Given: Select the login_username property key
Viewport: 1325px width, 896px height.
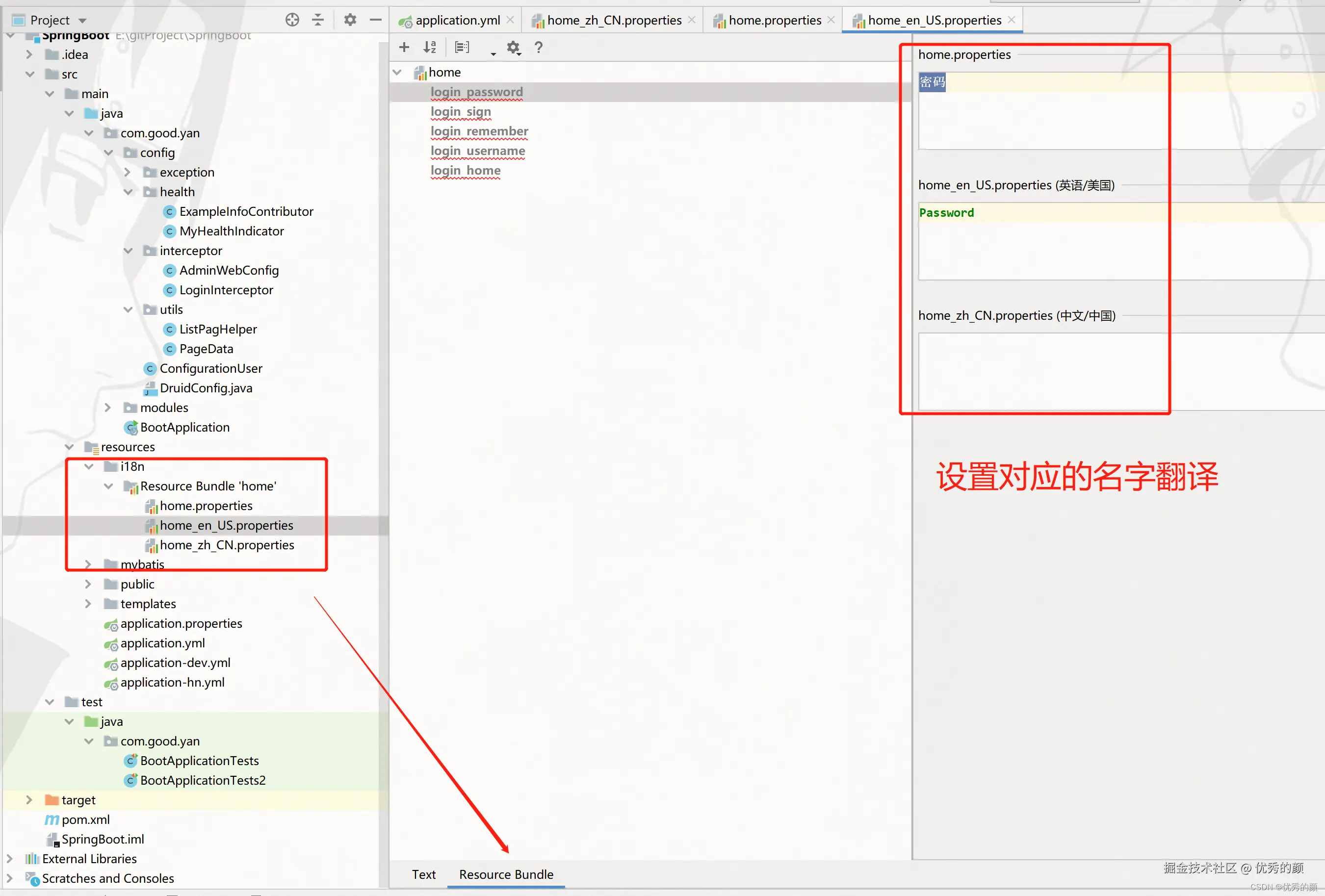Looking at the screenshot, I should pyautogui.click(x=478, y=151).
